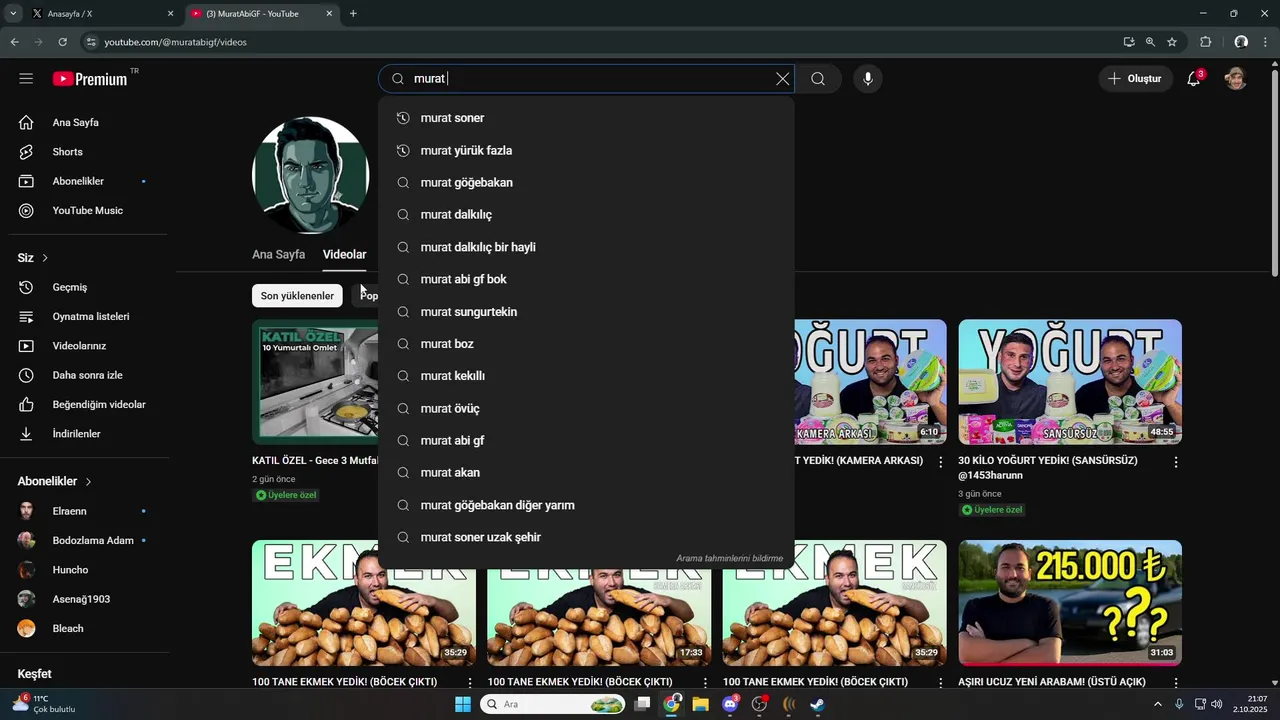
Task: Click the YouTube Premium logo
Action: point(90,79)
